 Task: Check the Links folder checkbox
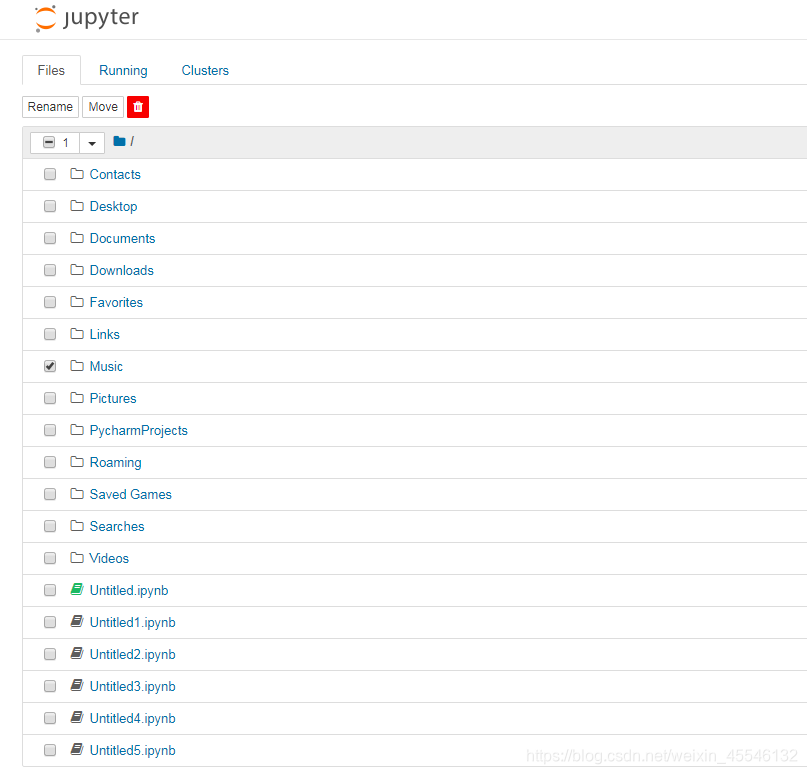pos(50,335)
